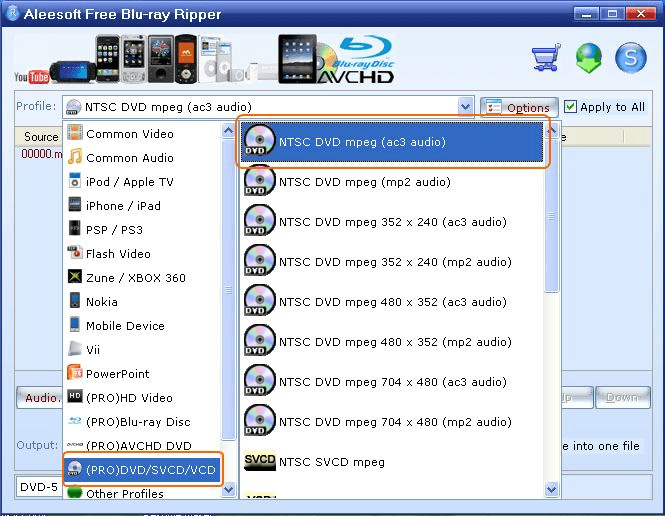Click the music note icon beside Common Audio
Screen dimensions: 665x516
pos(75,156)
